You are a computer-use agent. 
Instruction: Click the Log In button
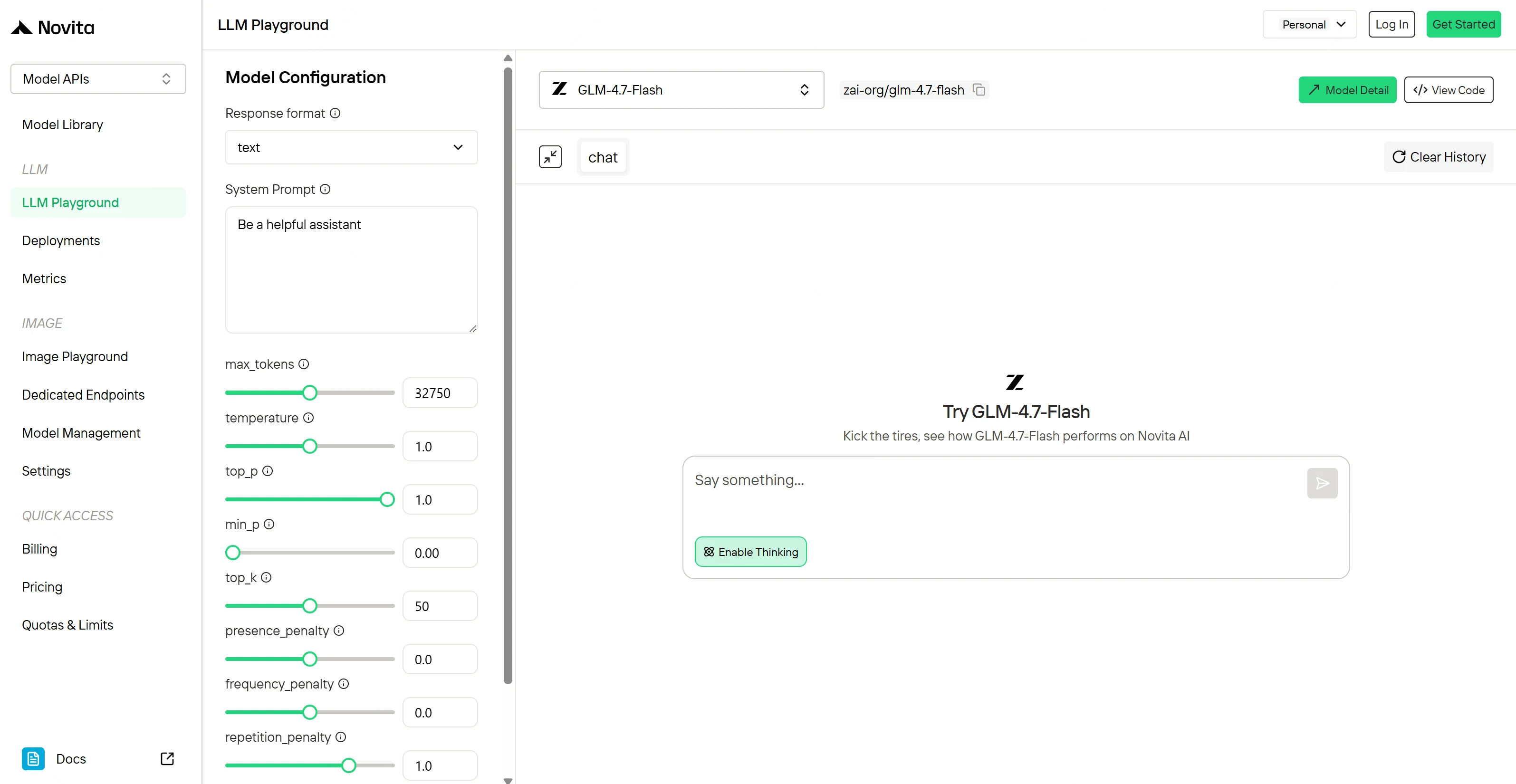pos(1391,24)
